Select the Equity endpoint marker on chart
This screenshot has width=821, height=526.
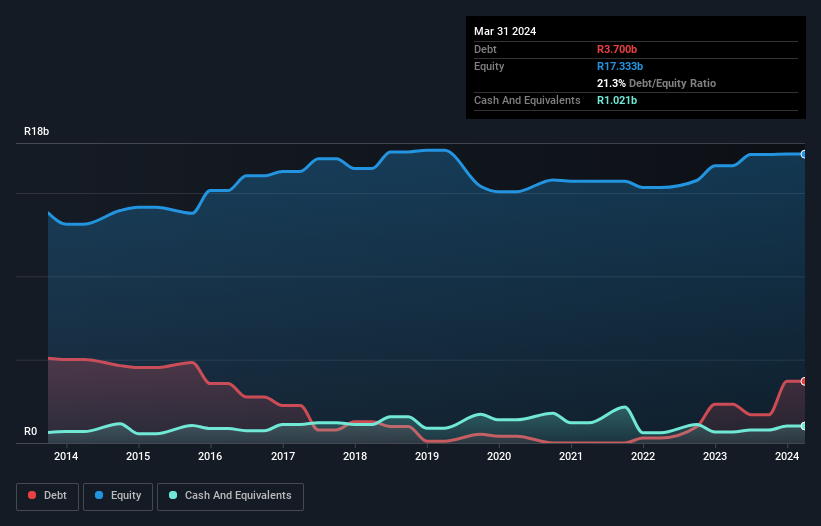[804, 154]
